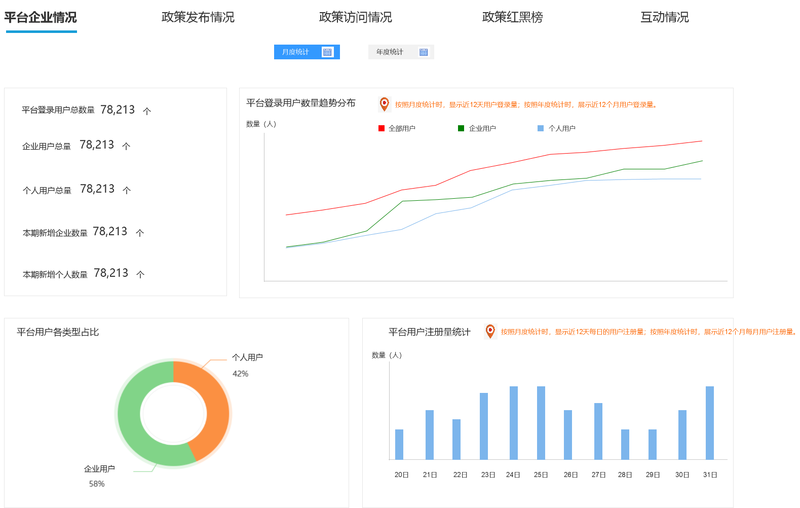Click the location pin icon beside 平台用户注册量统计
Screen dimensions: 800x508
click(490, 331)
